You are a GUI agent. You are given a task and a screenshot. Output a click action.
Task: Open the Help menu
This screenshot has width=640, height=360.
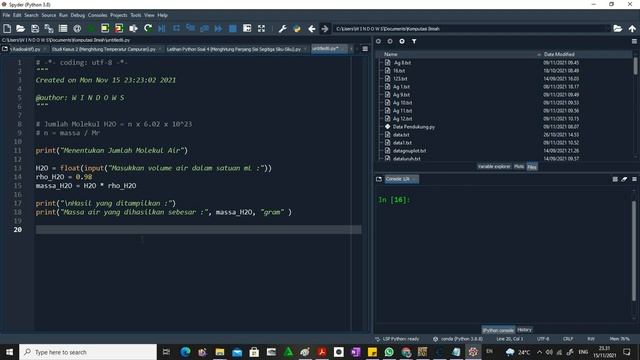[x=162, y=15]
